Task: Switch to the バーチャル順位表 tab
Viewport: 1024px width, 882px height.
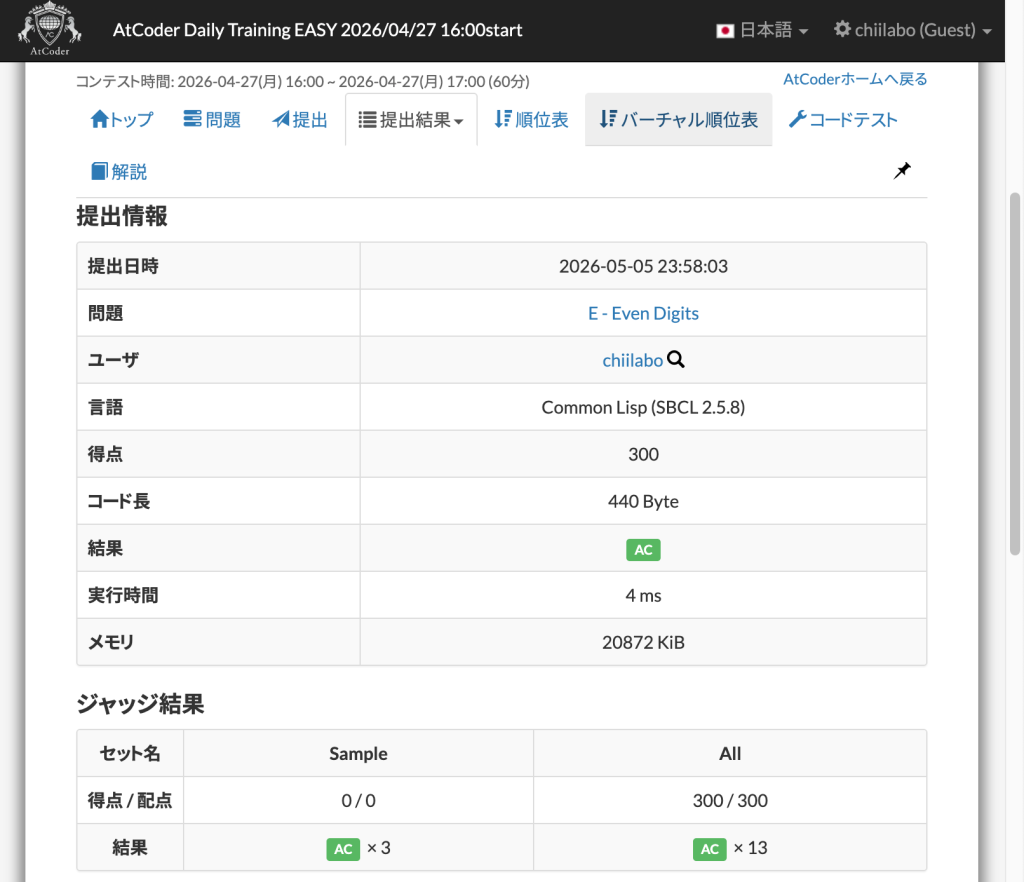Action: [x=679, y=119]
